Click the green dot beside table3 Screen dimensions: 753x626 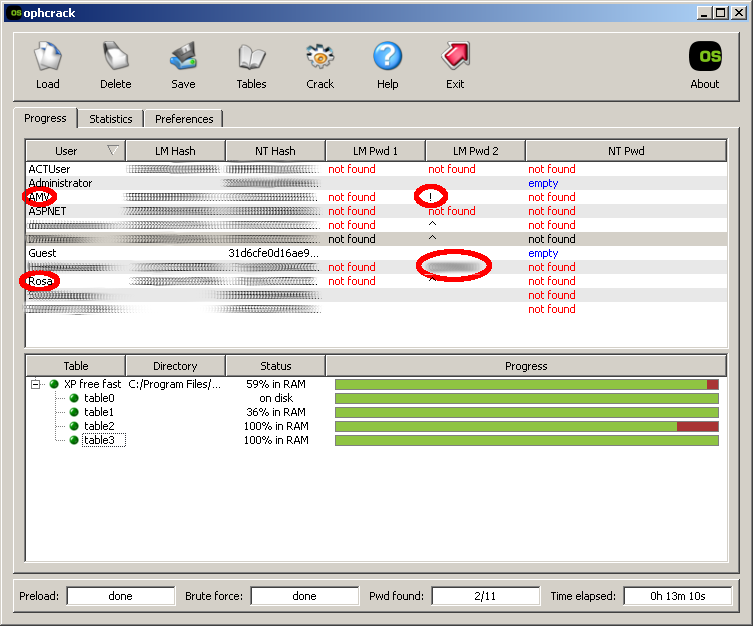click(x=74, y=440)
